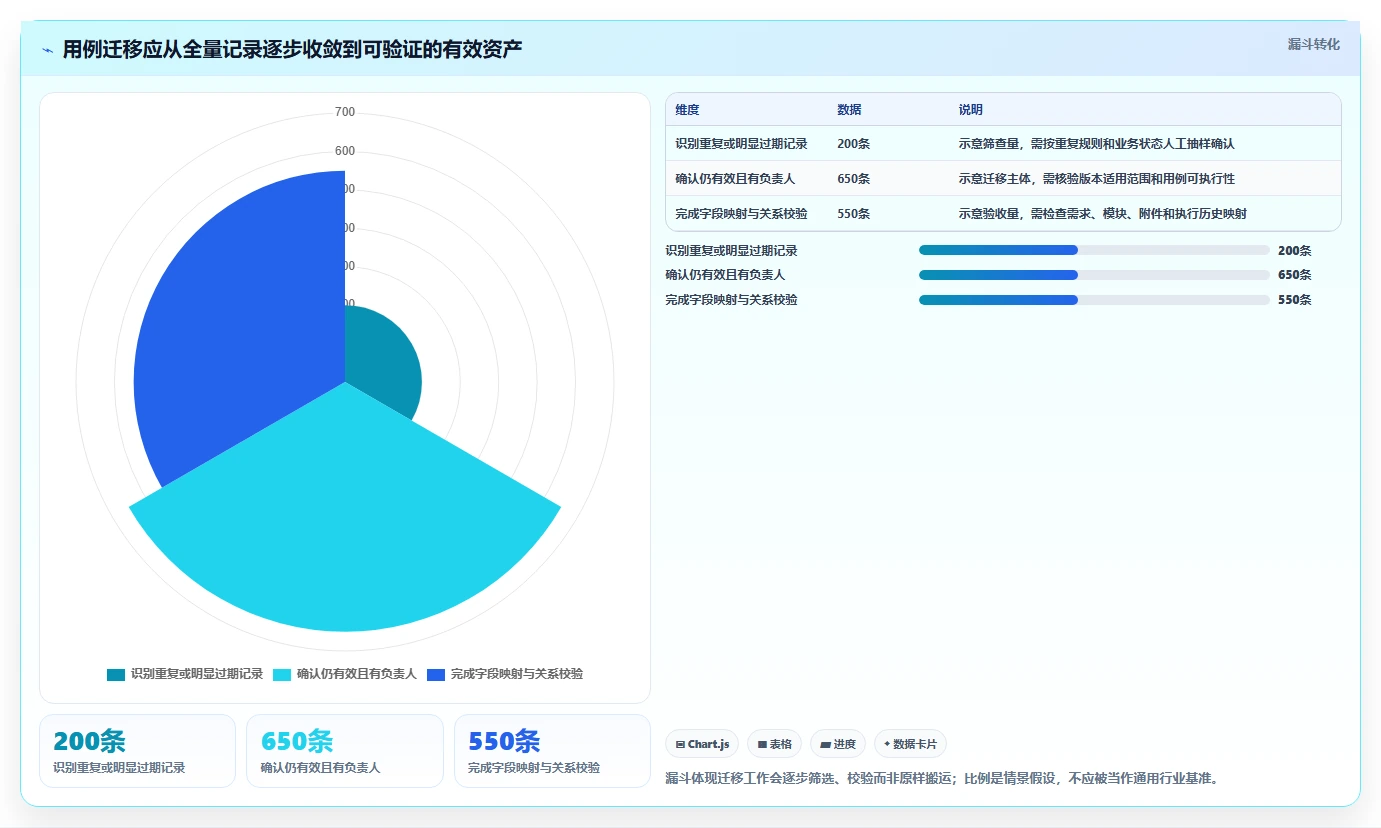
Task: Click the 数据 column header
Action: tap(849, 110)
